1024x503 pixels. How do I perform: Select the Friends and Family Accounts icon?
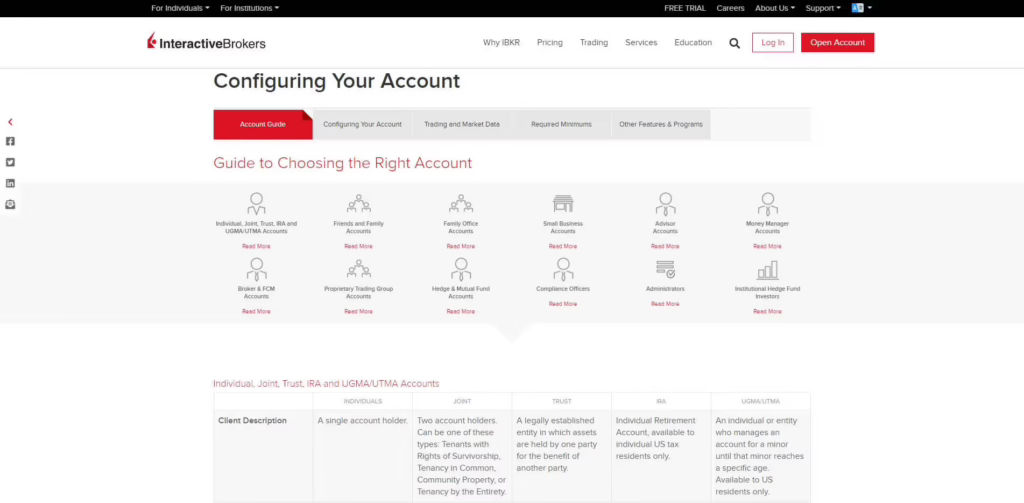359,203
